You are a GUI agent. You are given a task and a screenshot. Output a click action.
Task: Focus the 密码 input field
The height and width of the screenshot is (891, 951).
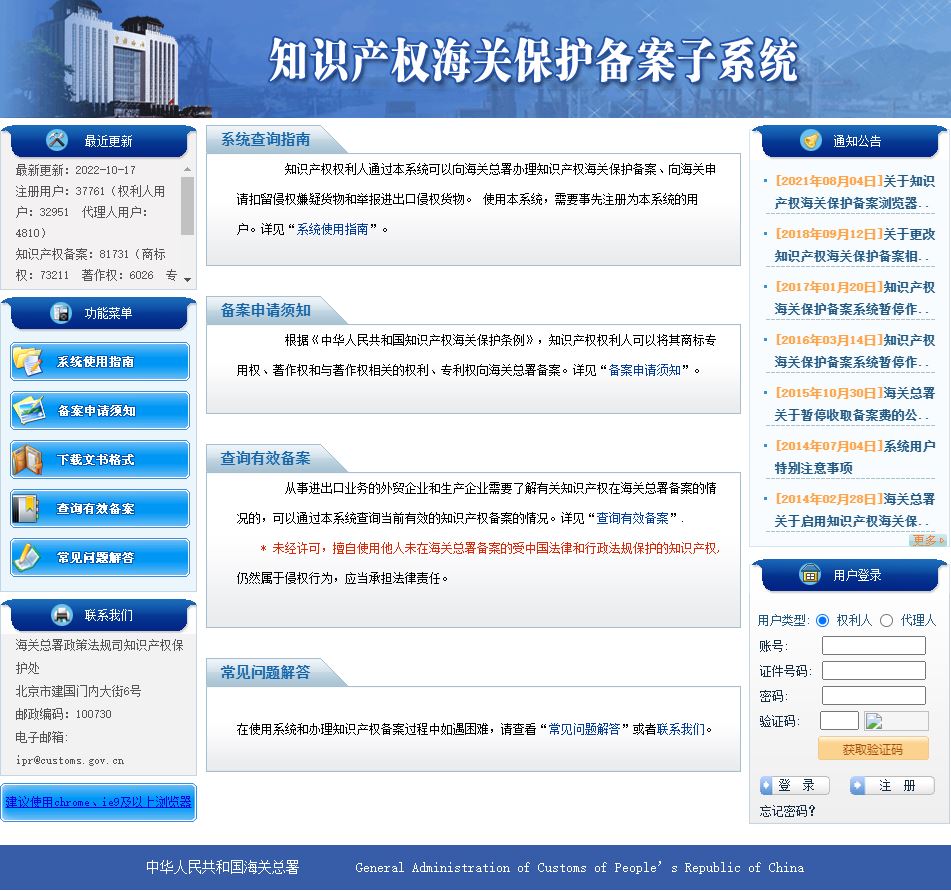[873, 695]
